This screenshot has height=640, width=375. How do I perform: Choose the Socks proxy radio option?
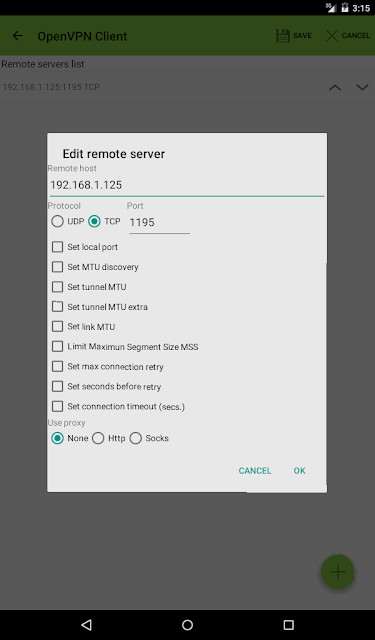click(x=135, y=438)
